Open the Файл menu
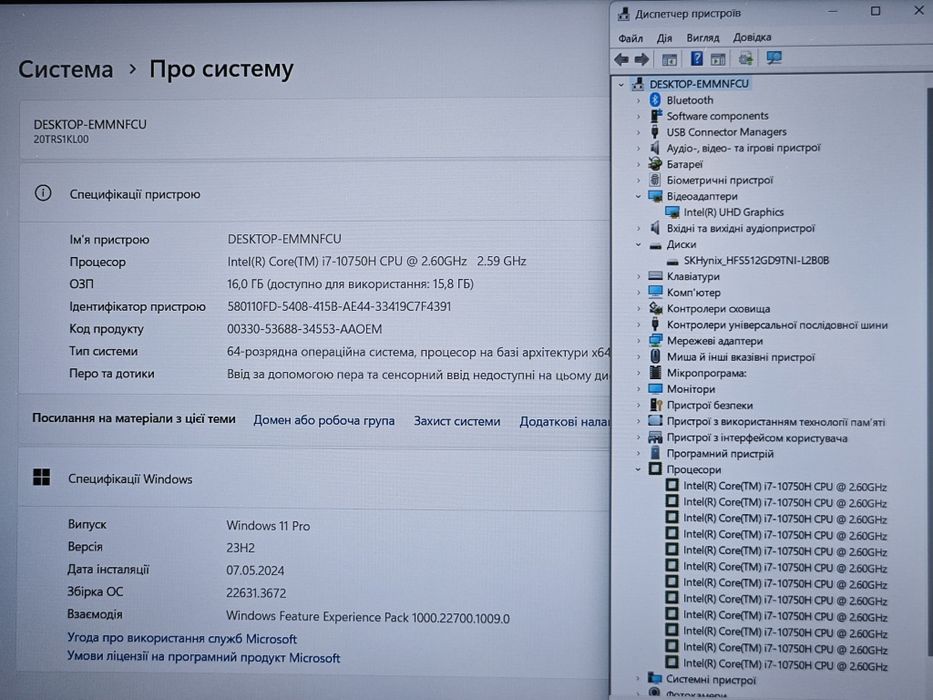The image size is (933, 700). (630, 38)
